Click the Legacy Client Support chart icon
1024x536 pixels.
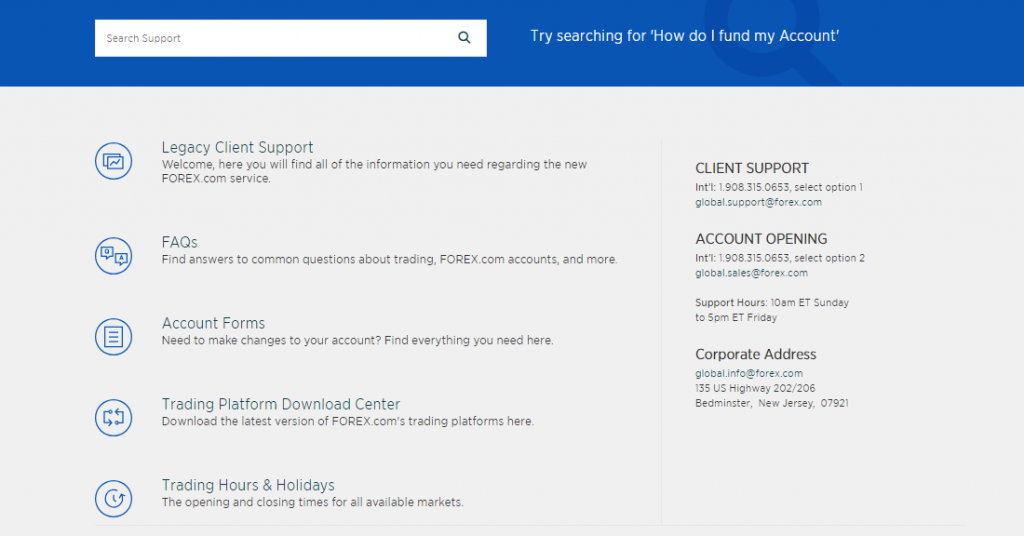pos(114,161)
